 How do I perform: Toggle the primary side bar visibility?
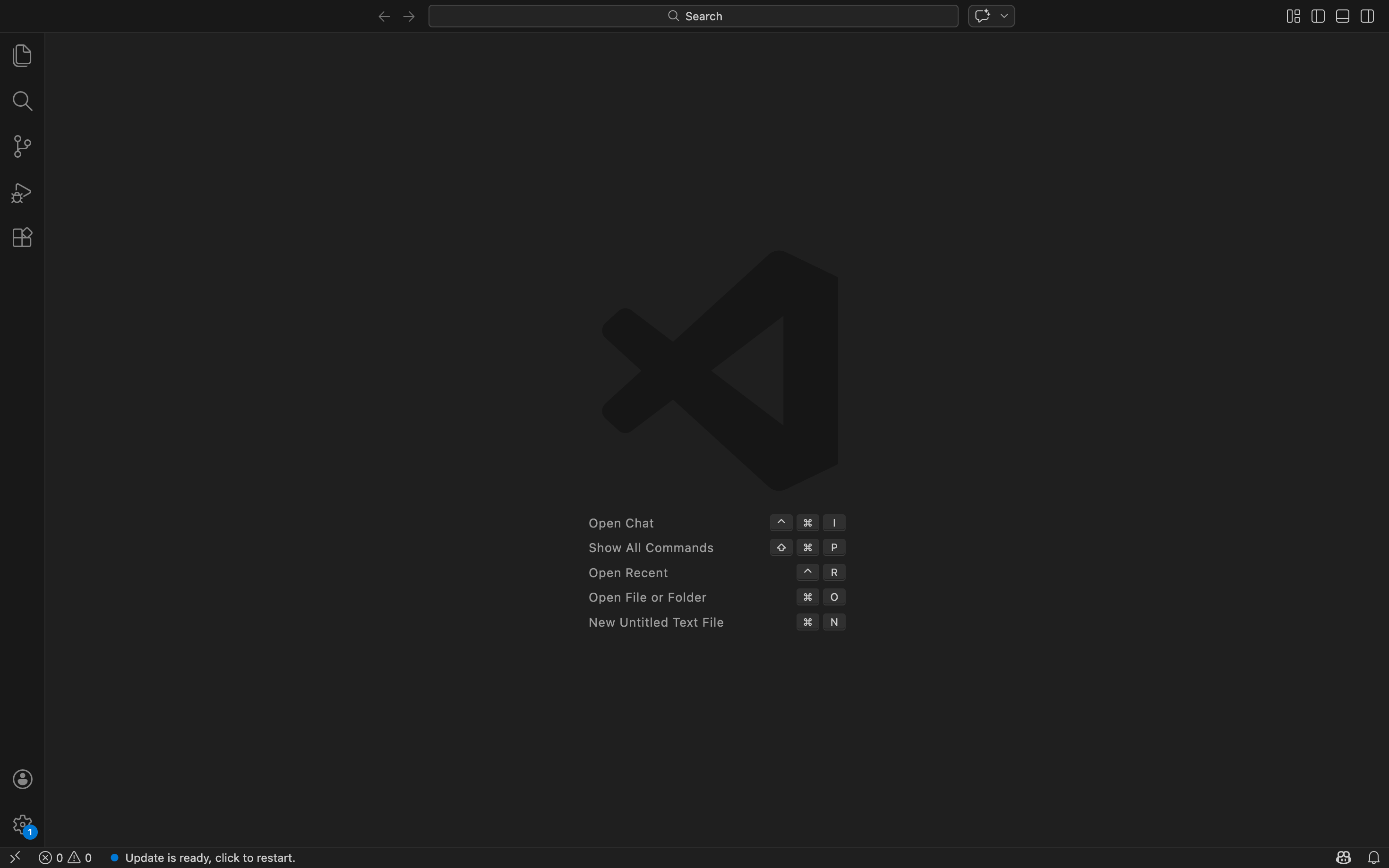coord(1318,16)
